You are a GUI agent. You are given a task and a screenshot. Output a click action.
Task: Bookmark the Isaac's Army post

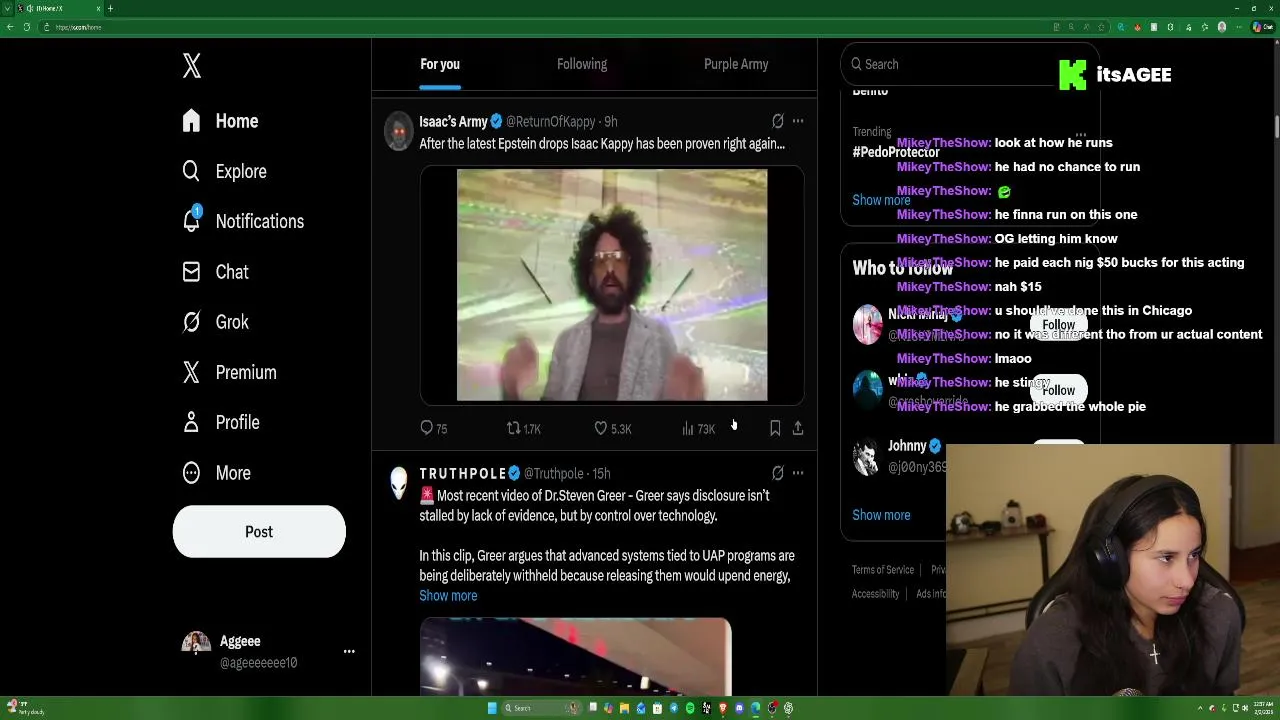tap(775, 428)
